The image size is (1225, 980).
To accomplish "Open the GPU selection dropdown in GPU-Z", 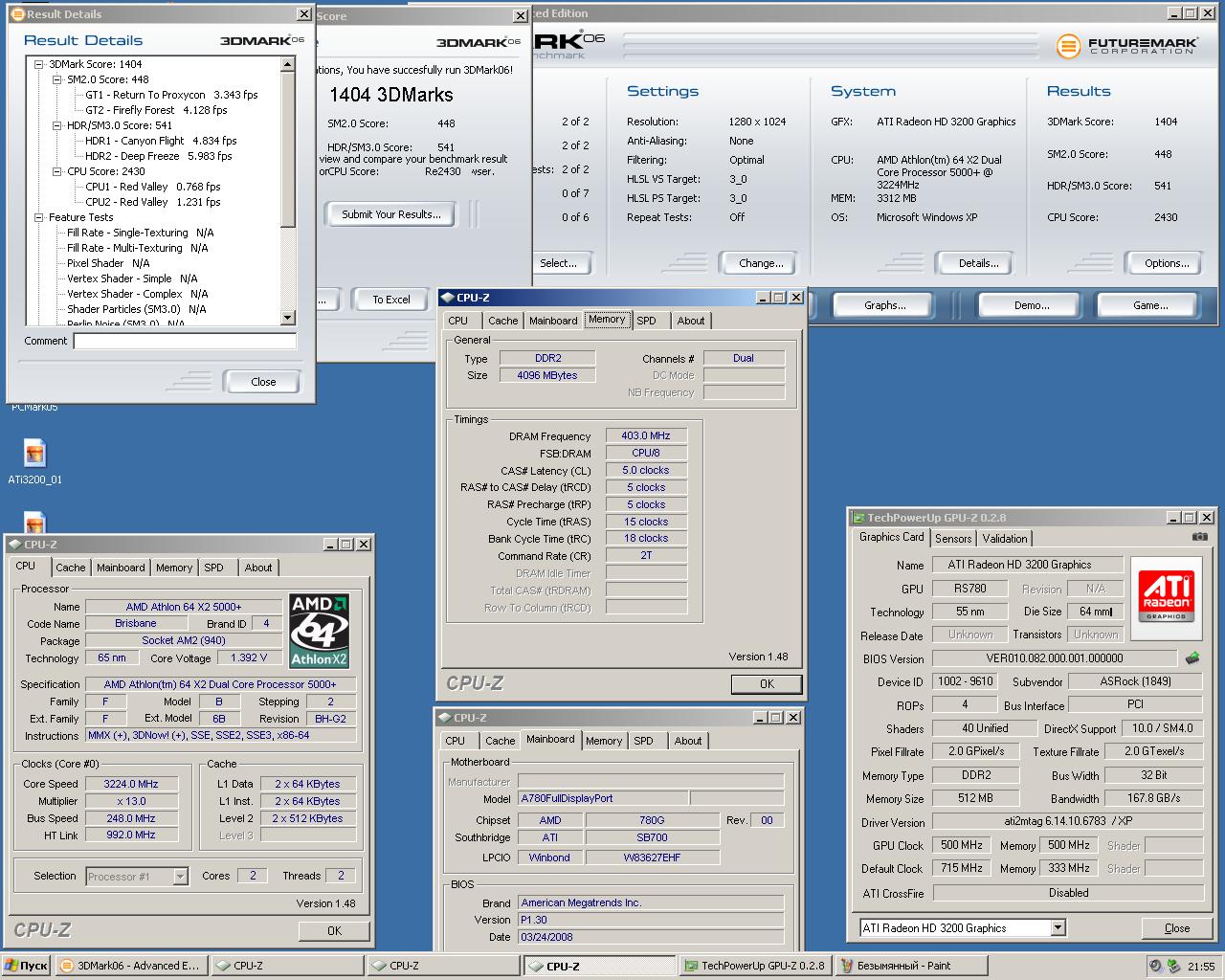I will pos(1058,927).
